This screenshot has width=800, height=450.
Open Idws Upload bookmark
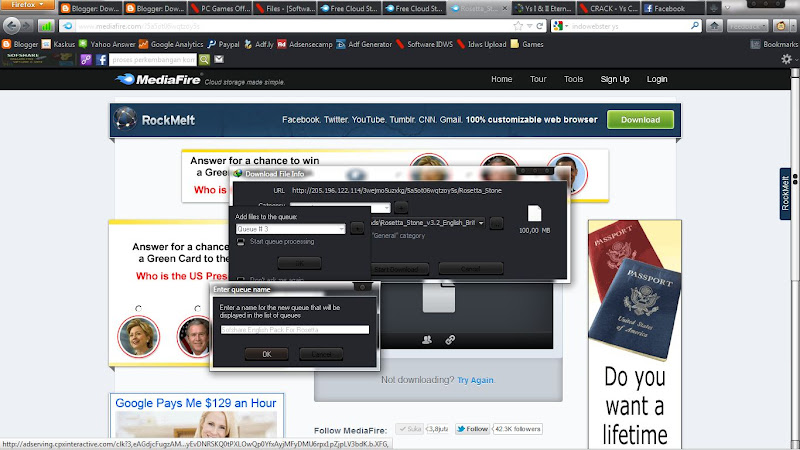tap(481, 44)
